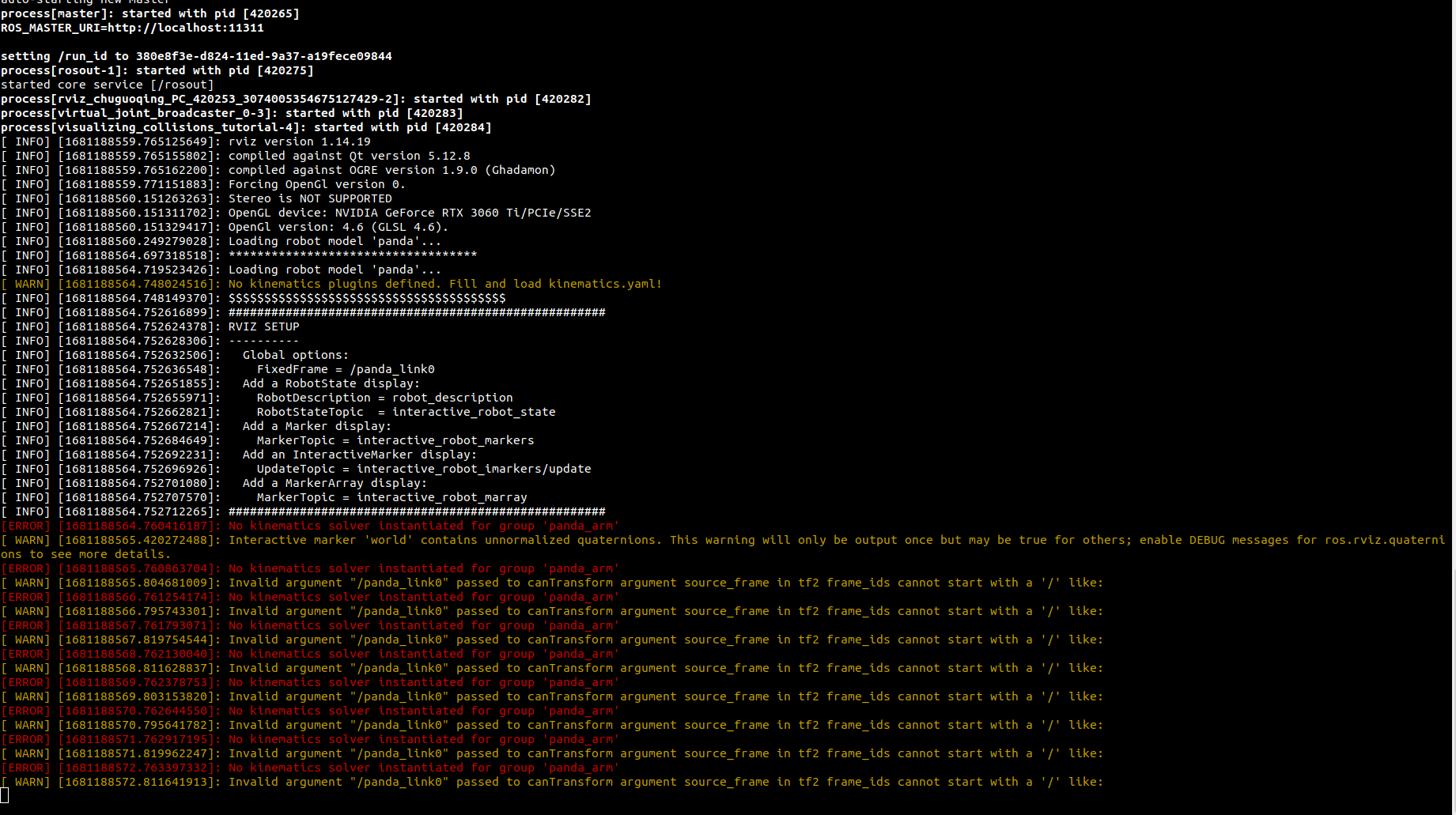Click the 'RVIZ SETUP' header line

263,326
